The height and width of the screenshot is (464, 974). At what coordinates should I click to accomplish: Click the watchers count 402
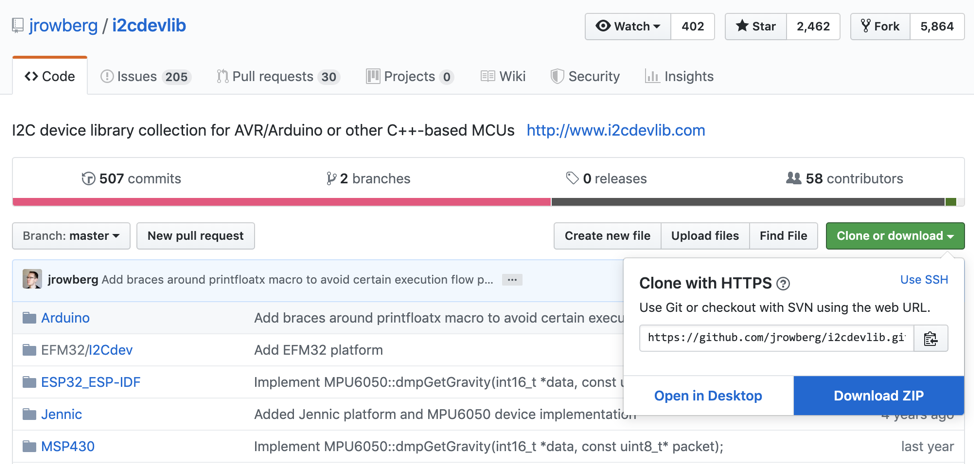point(693,27)
